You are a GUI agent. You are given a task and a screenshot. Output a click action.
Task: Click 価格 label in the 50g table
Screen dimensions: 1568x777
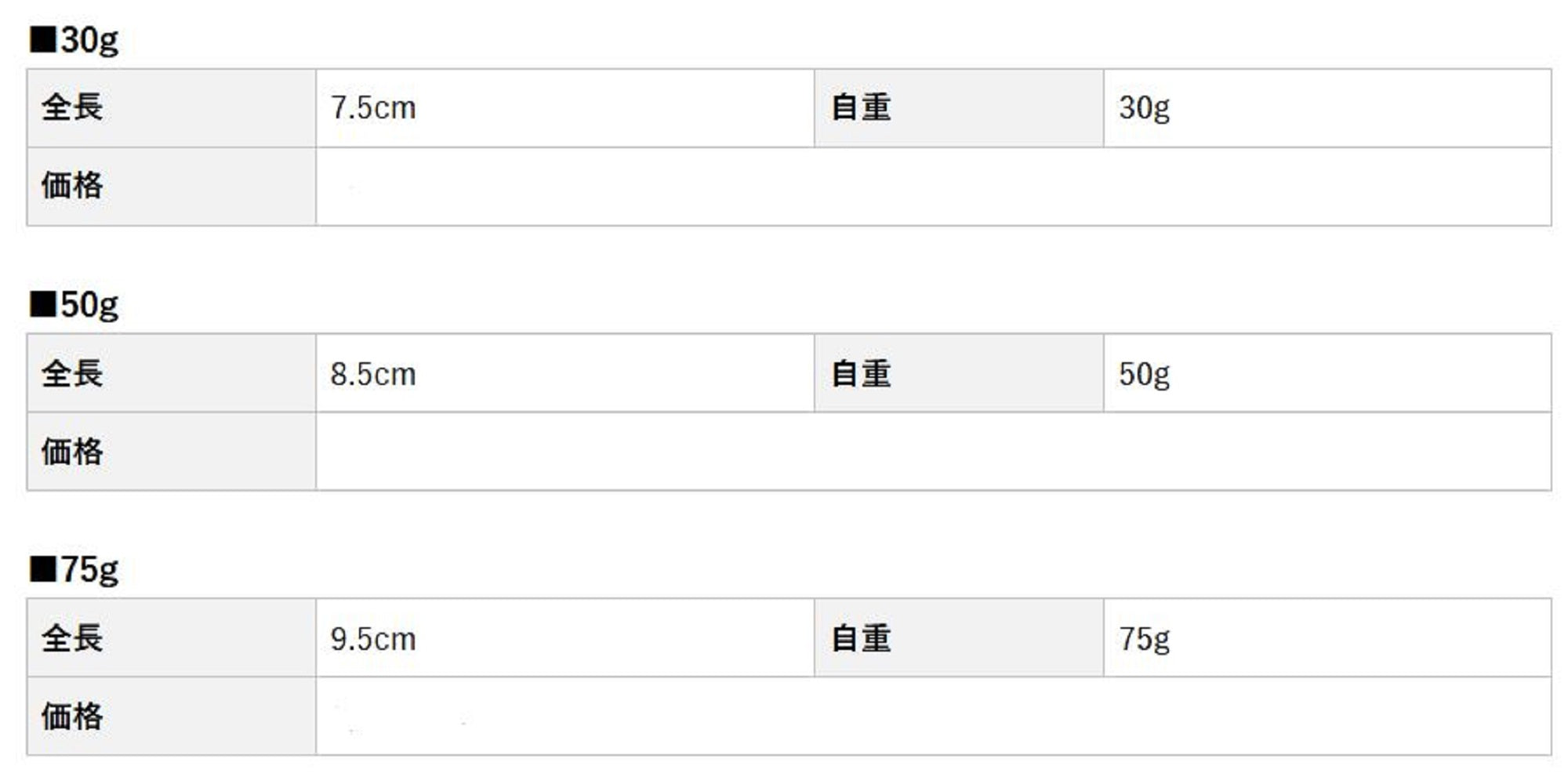click(x=72, y=452)
